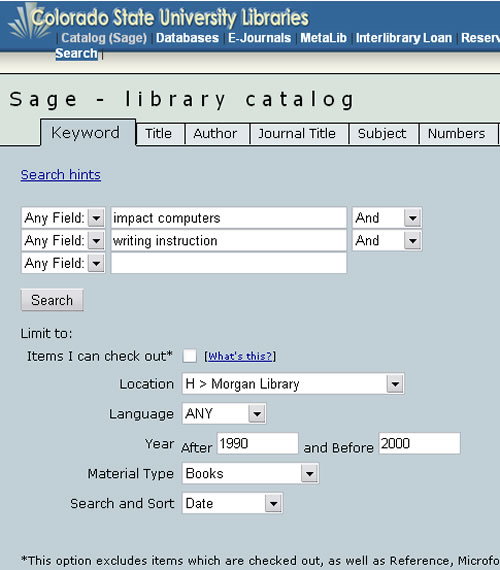Switch to the Title tab
The height and width of the screenshot is (570, 500).
pyautogui.click(x=160, y=133)
